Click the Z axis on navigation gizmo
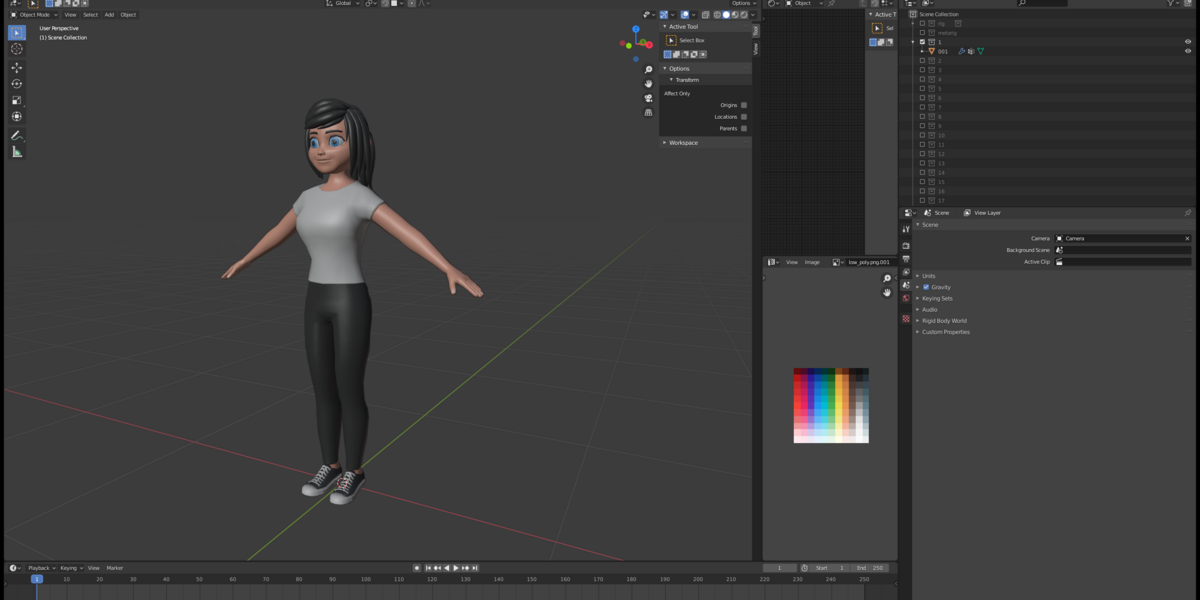This screenshot has height=600, width=1200. 636,30
